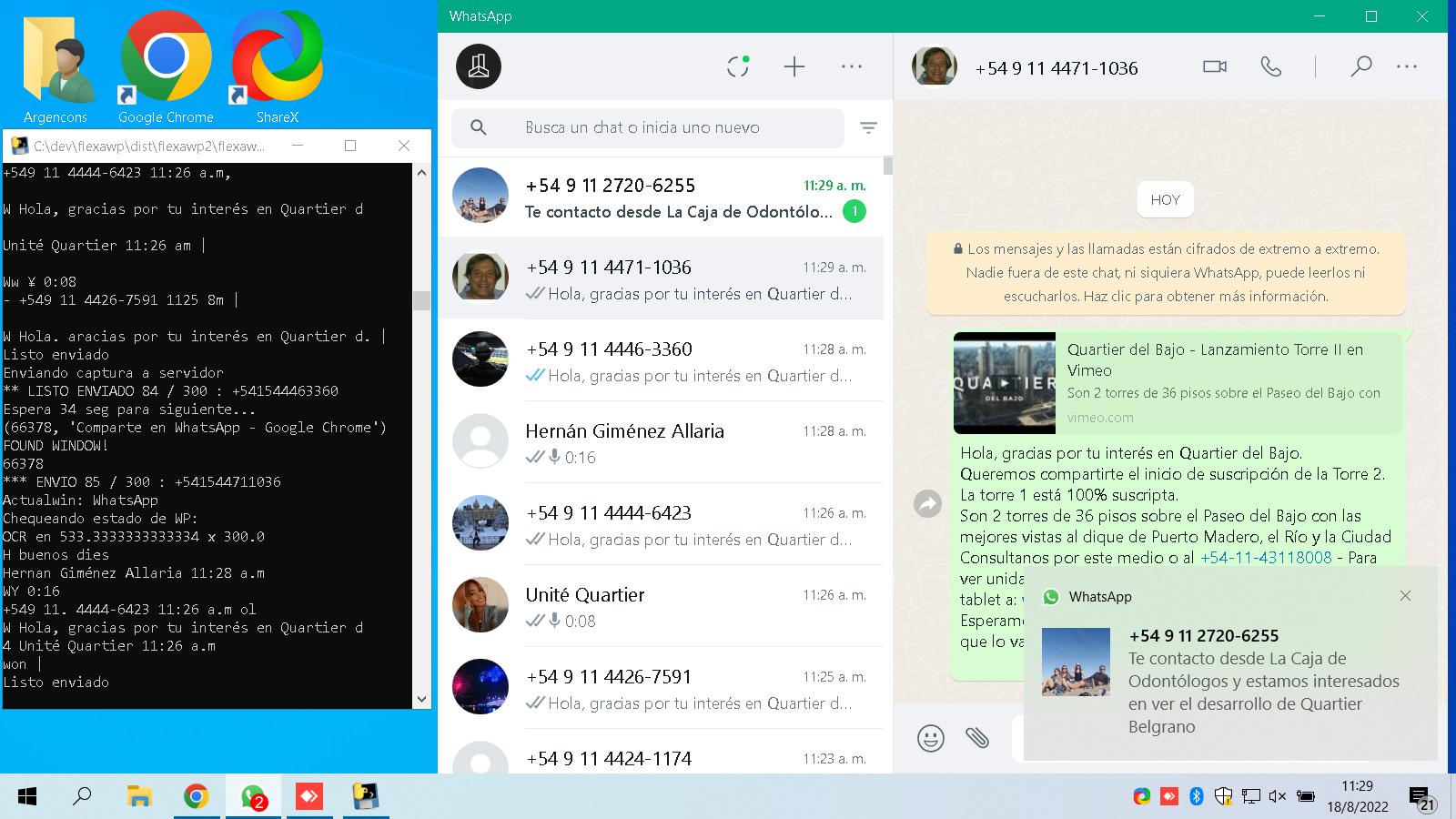The width and height of the screenshot is (1456, 819).
Task: Launch Google Chrome desktop shortcut
Action: (x=166, y=69)
